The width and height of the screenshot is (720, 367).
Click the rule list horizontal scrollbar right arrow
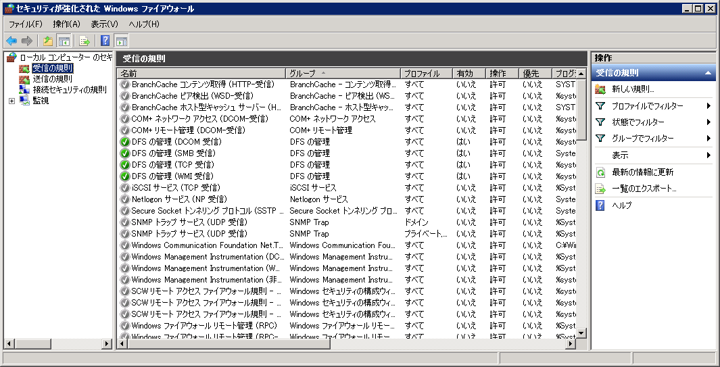tap(571, 344)
